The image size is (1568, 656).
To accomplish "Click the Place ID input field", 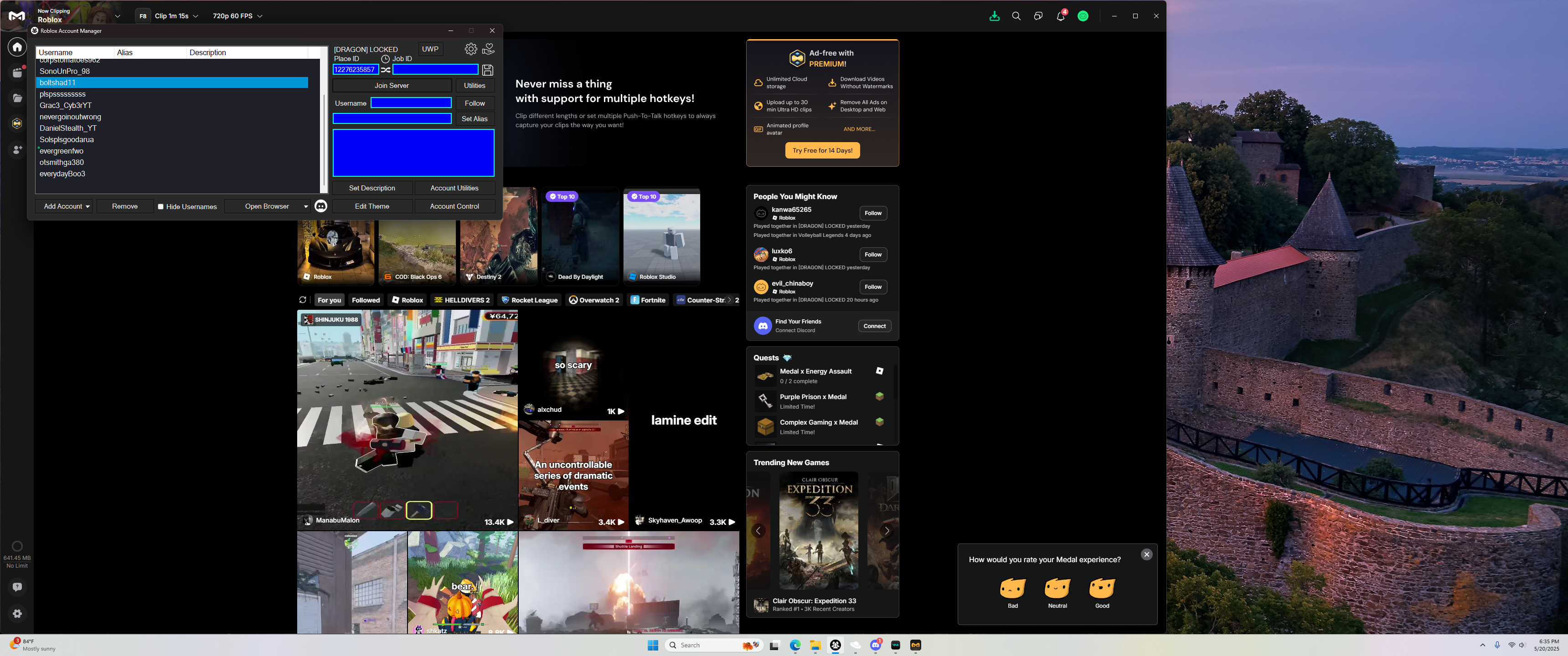I will pos(356,70).
